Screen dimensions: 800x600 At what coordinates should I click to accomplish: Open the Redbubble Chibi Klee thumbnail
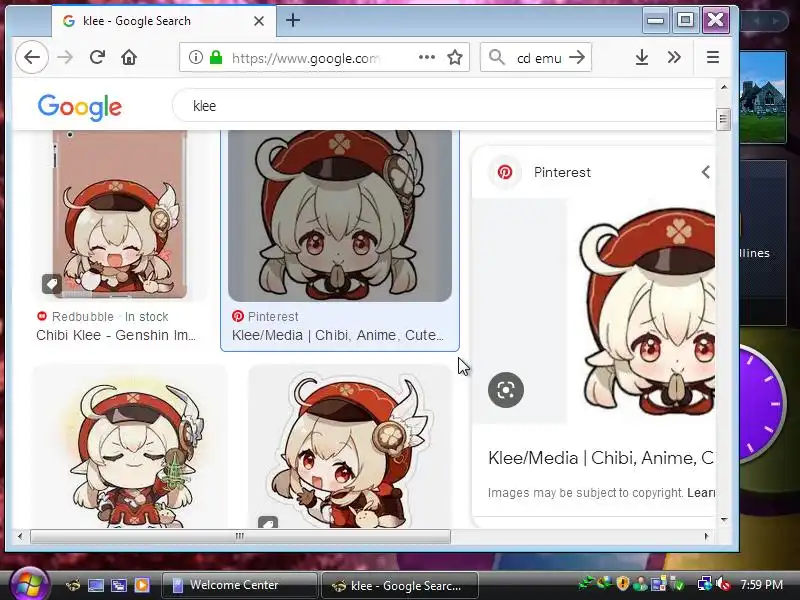click(x=120, y=215)
